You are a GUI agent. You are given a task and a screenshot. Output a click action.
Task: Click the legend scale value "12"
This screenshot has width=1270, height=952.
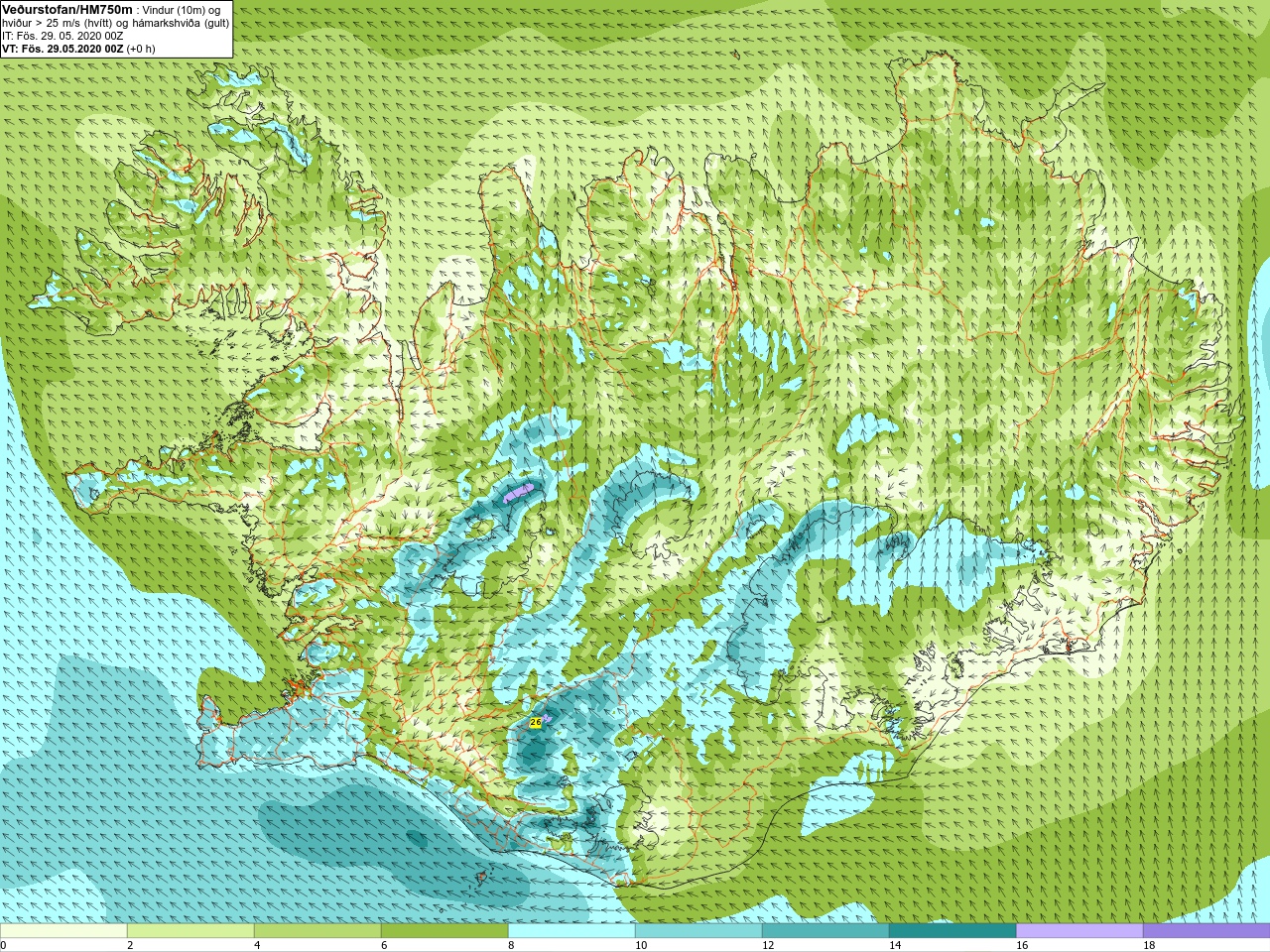pyautogui.click(x=768, y=945)
